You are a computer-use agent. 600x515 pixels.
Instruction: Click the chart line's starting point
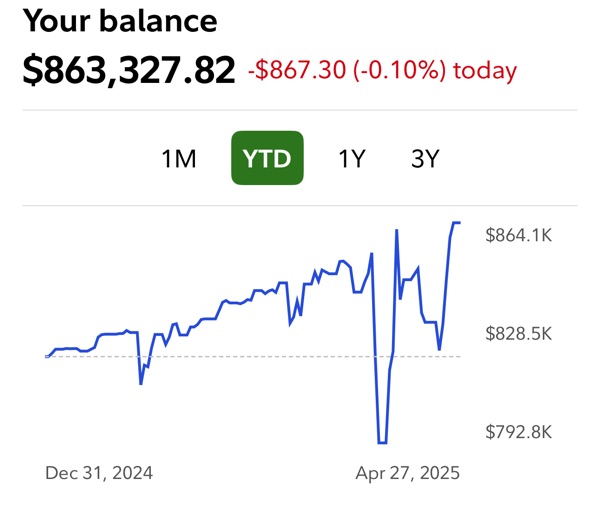[47, 356]
